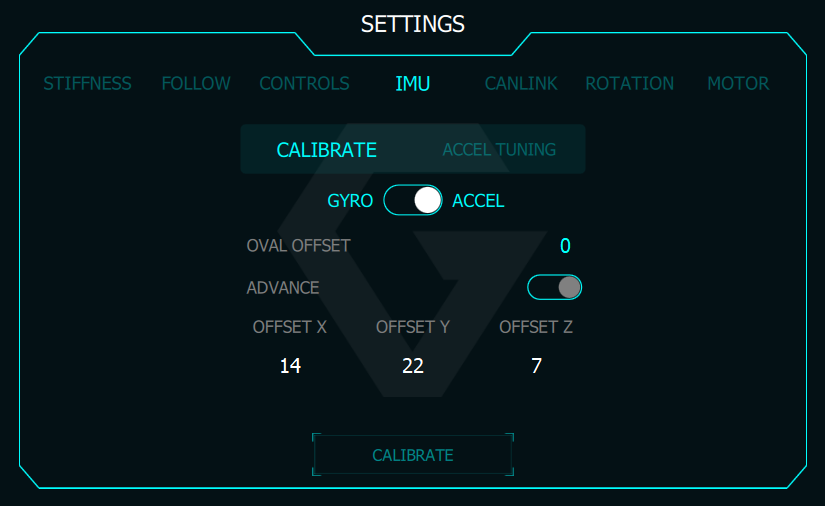Toggle the ADVANCE switch
The image size is (825, 506).
click(555, 288)
